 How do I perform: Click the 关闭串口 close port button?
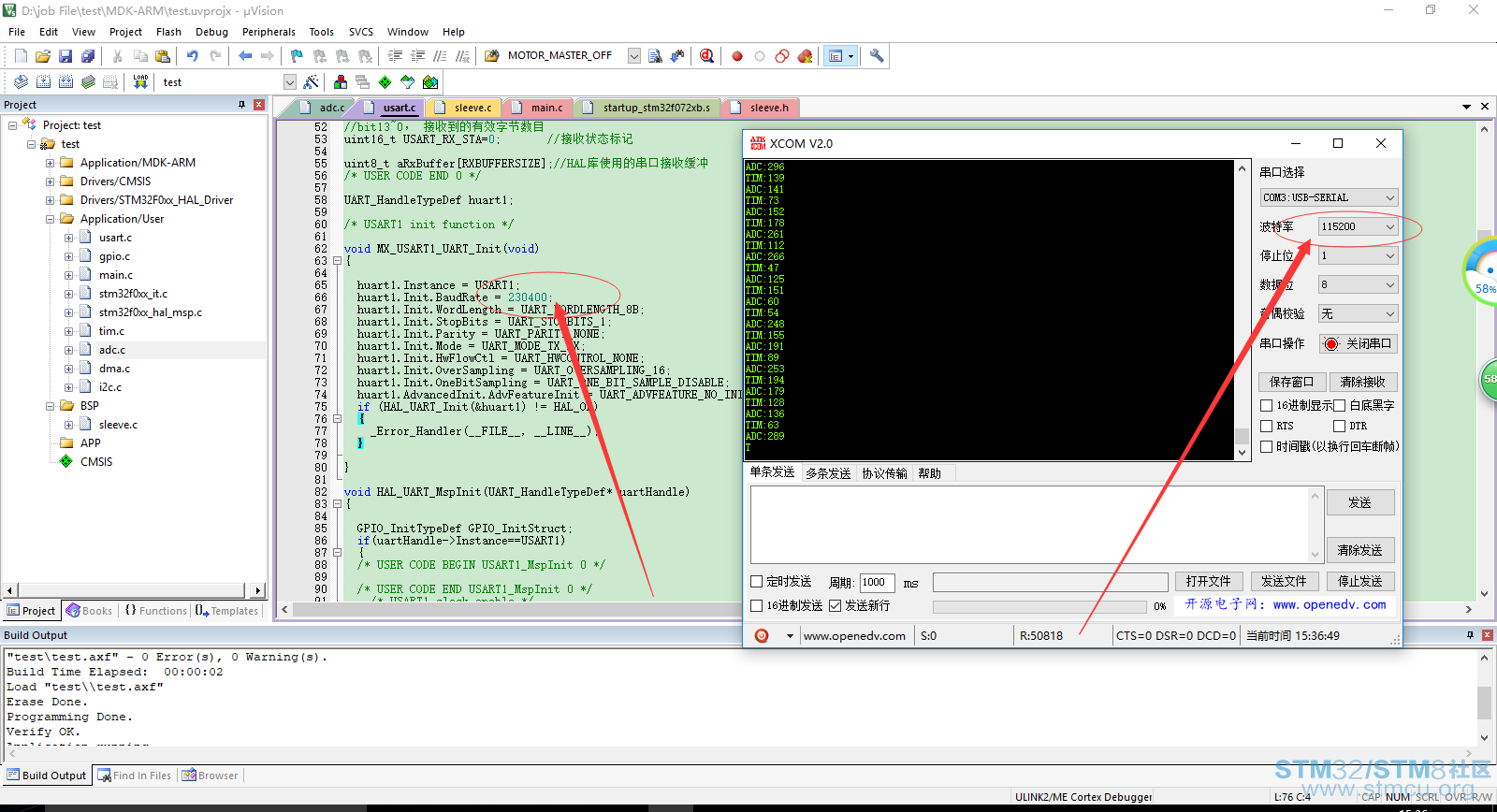tap(1359, 343)
